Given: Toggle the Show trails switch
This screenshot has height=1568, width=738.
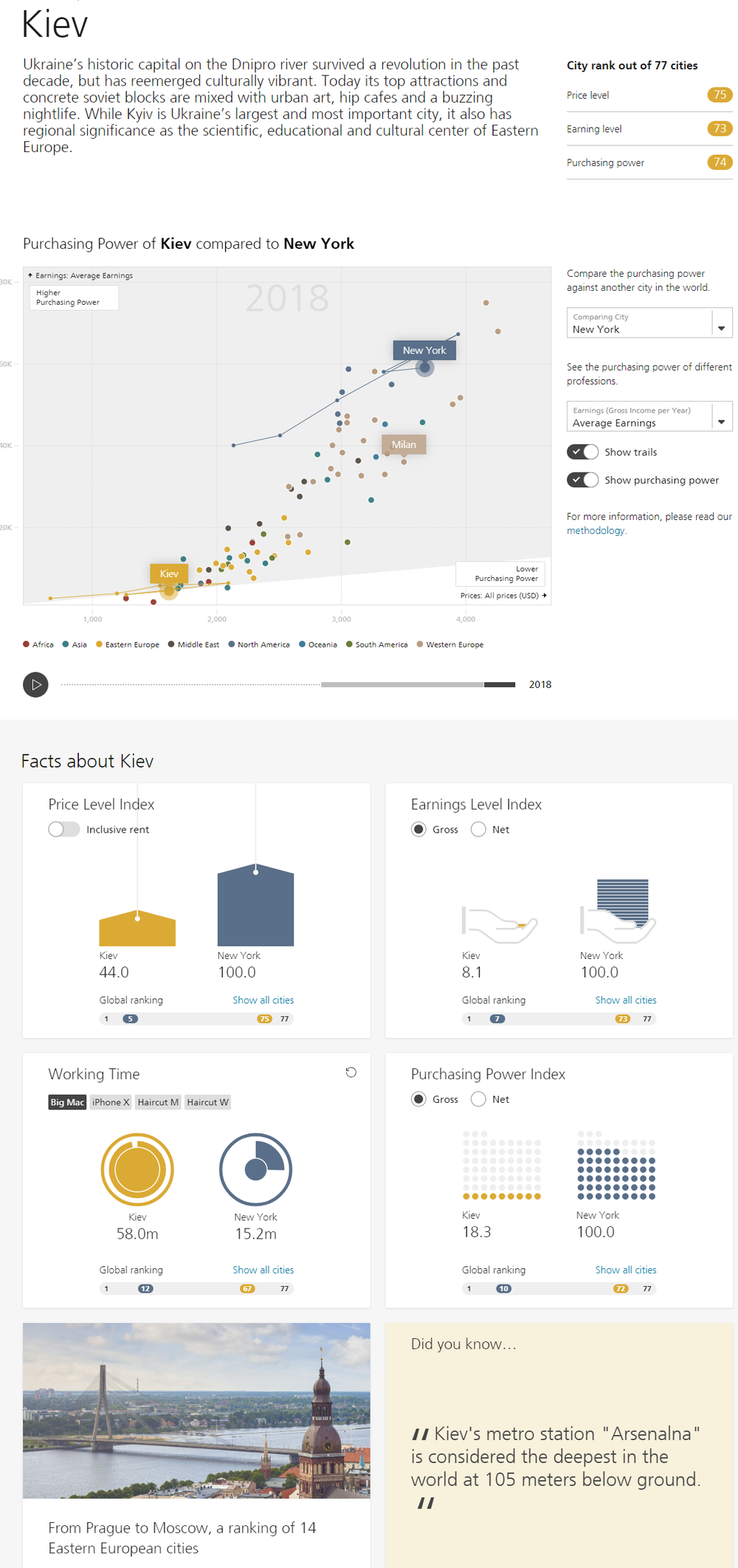Looking at the screenshot, I should 582,452.
